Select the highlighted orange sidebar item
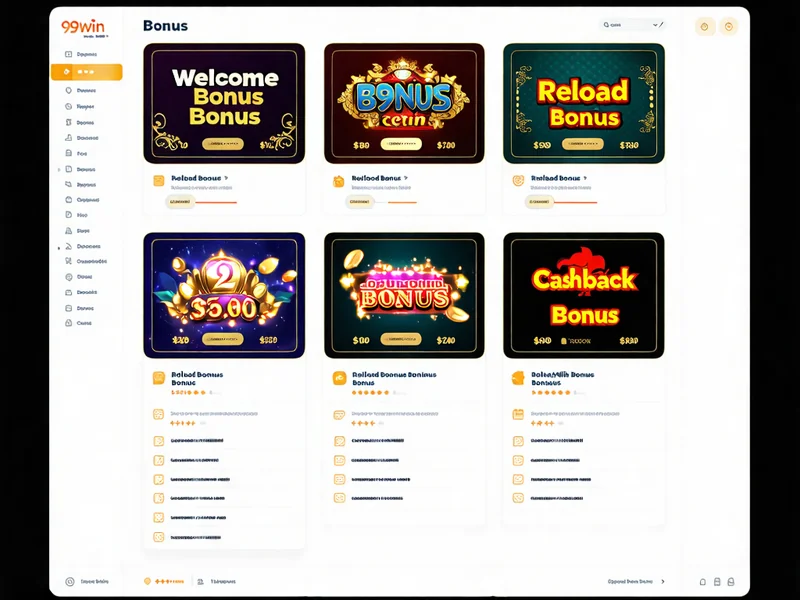800x600 pixels. coord(87,72)
